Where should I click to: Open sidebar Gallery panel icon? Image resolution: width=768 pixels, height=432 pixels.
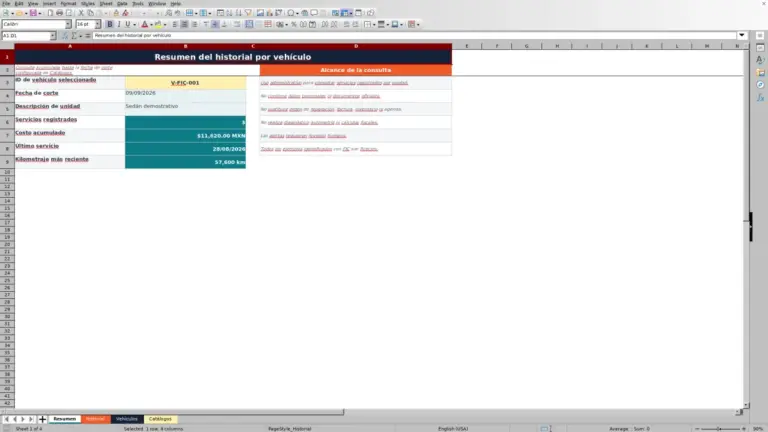point(760,72)
